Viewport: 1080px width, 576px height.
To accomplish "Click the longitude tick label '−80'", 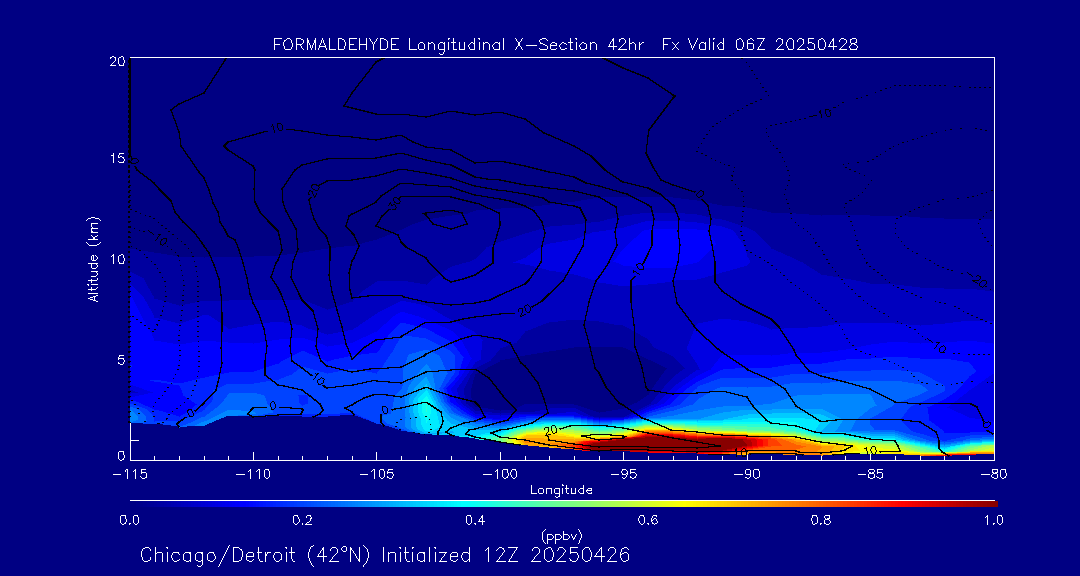I will 994,475.
